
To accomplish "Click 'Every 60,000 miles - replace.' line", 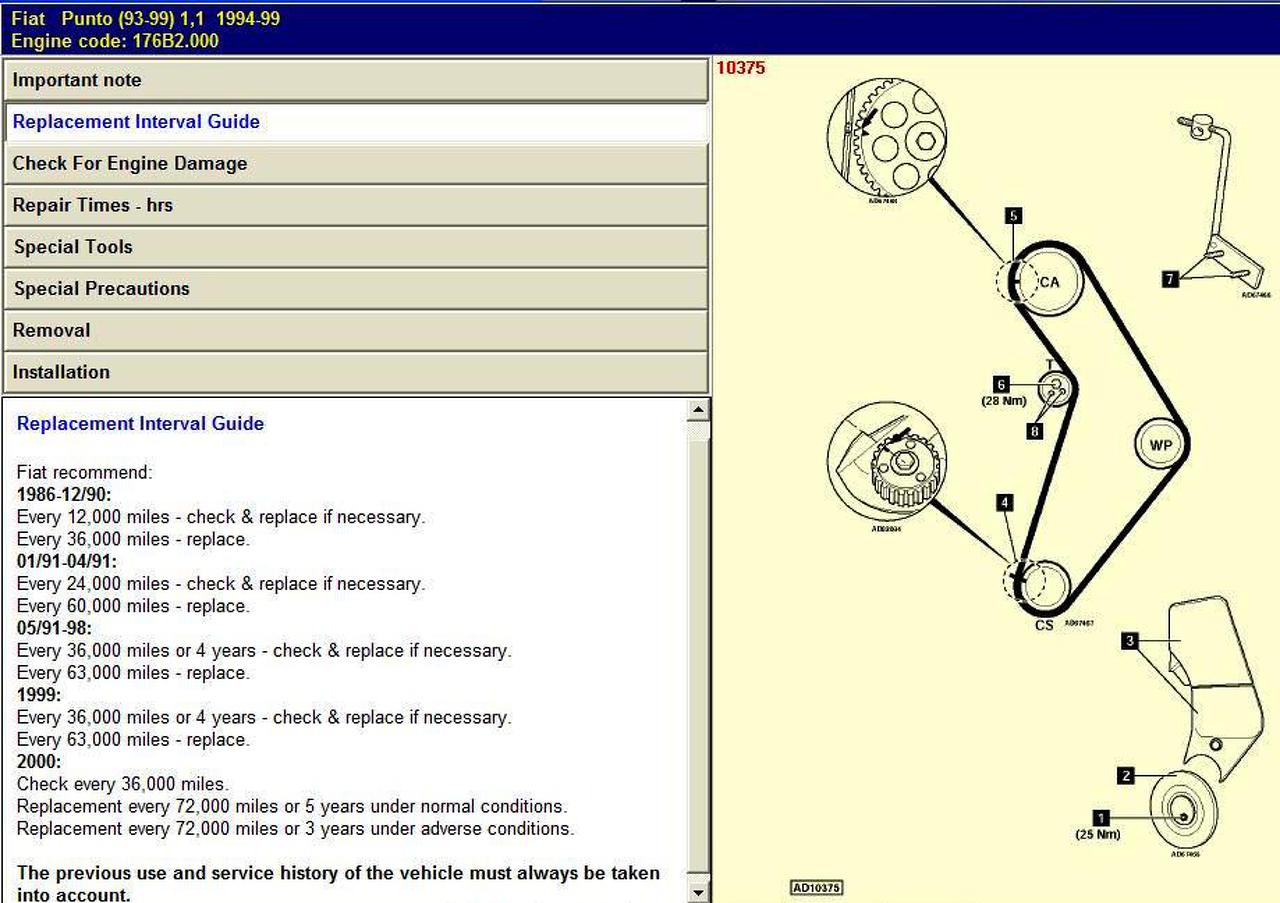I will pyautogui.click(x=133, y=606).
